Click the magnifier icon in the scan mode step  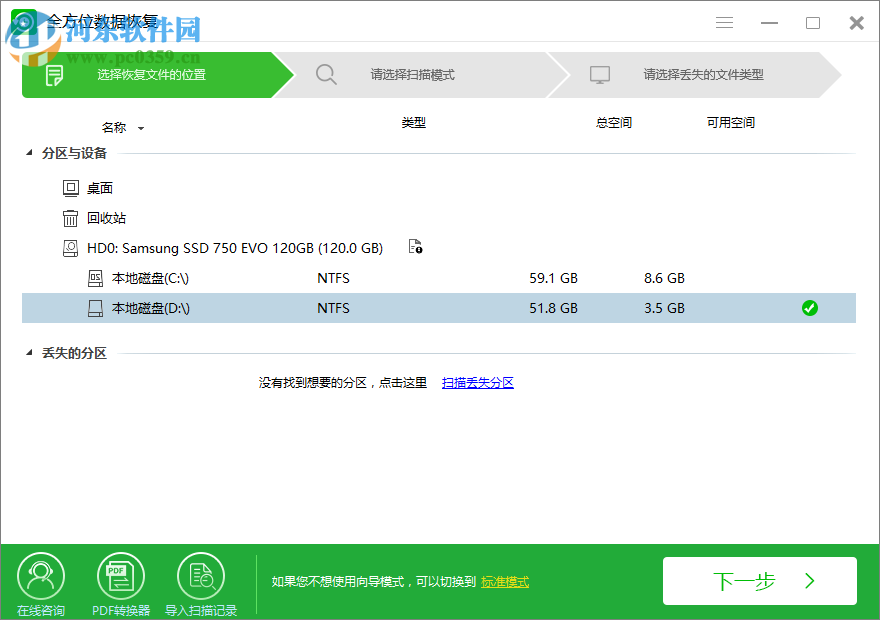327,74
